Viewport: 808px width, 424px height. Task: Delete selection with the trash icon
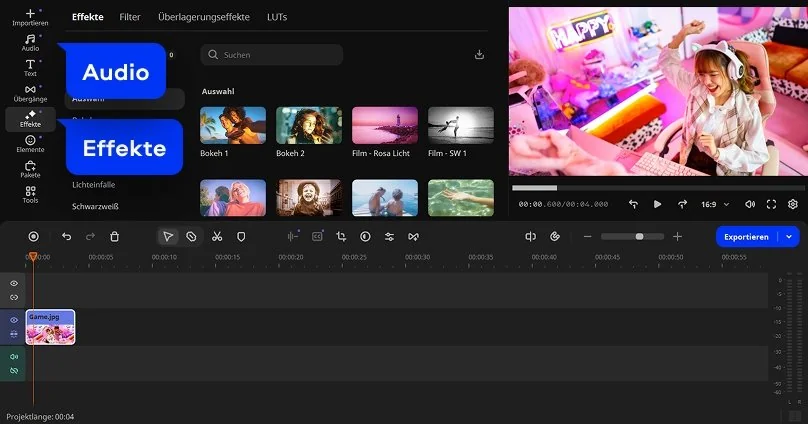coord(114,236)
